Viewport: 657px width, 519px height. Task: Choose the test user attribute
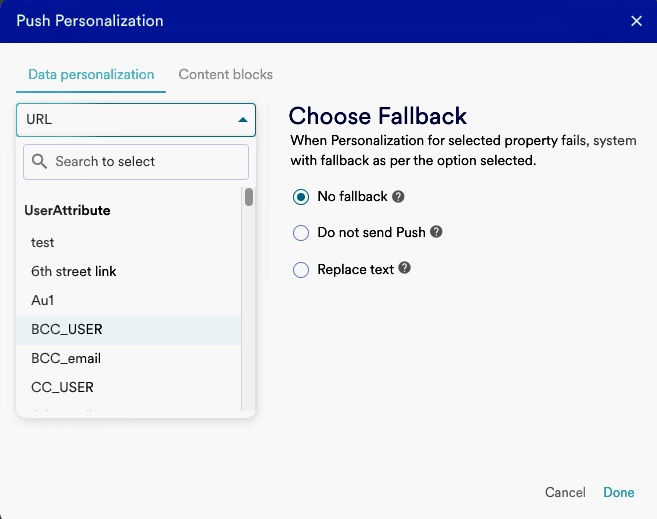tap(43, 242)
